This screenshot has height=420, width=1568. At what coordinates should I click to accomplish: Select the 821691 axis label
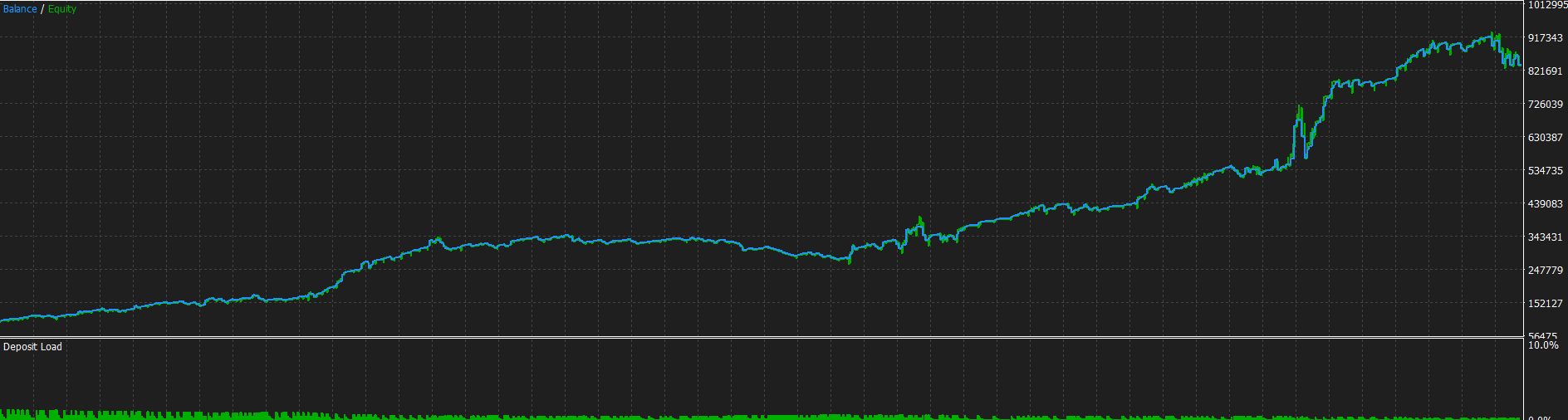tap(1546, 71)
